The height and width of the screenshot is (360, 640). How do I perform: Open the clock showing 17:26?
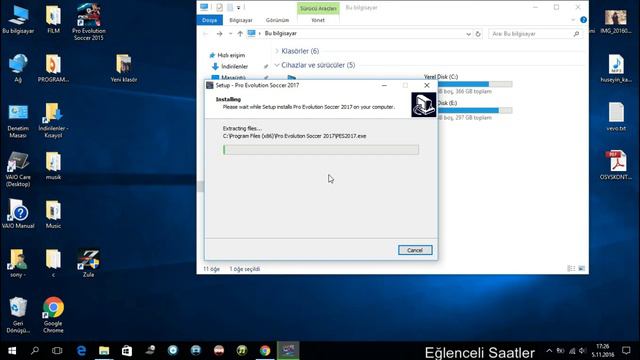pyautogui.click(x=602, y=351)
